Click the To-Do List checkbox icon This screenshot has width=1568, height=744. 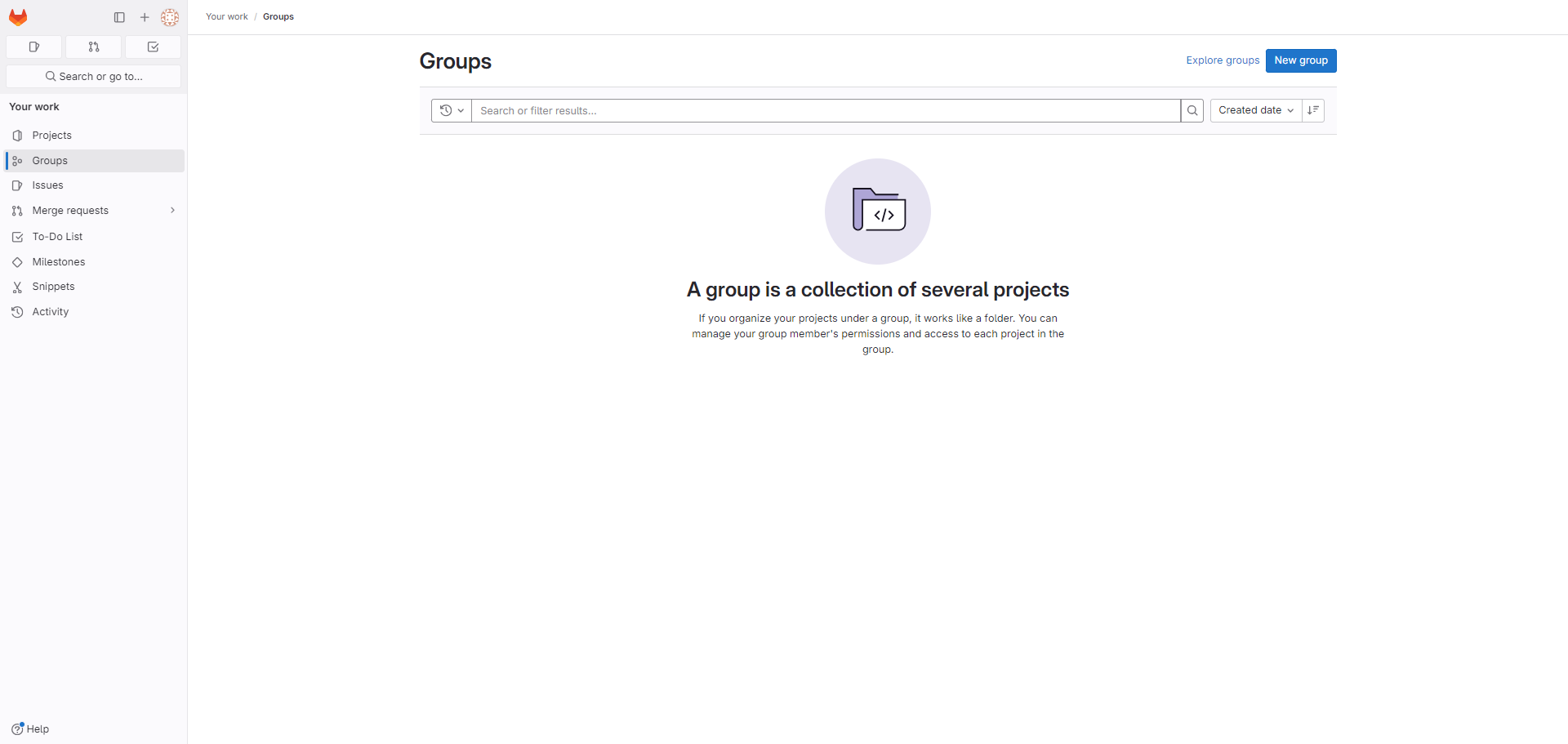point(17,237)
